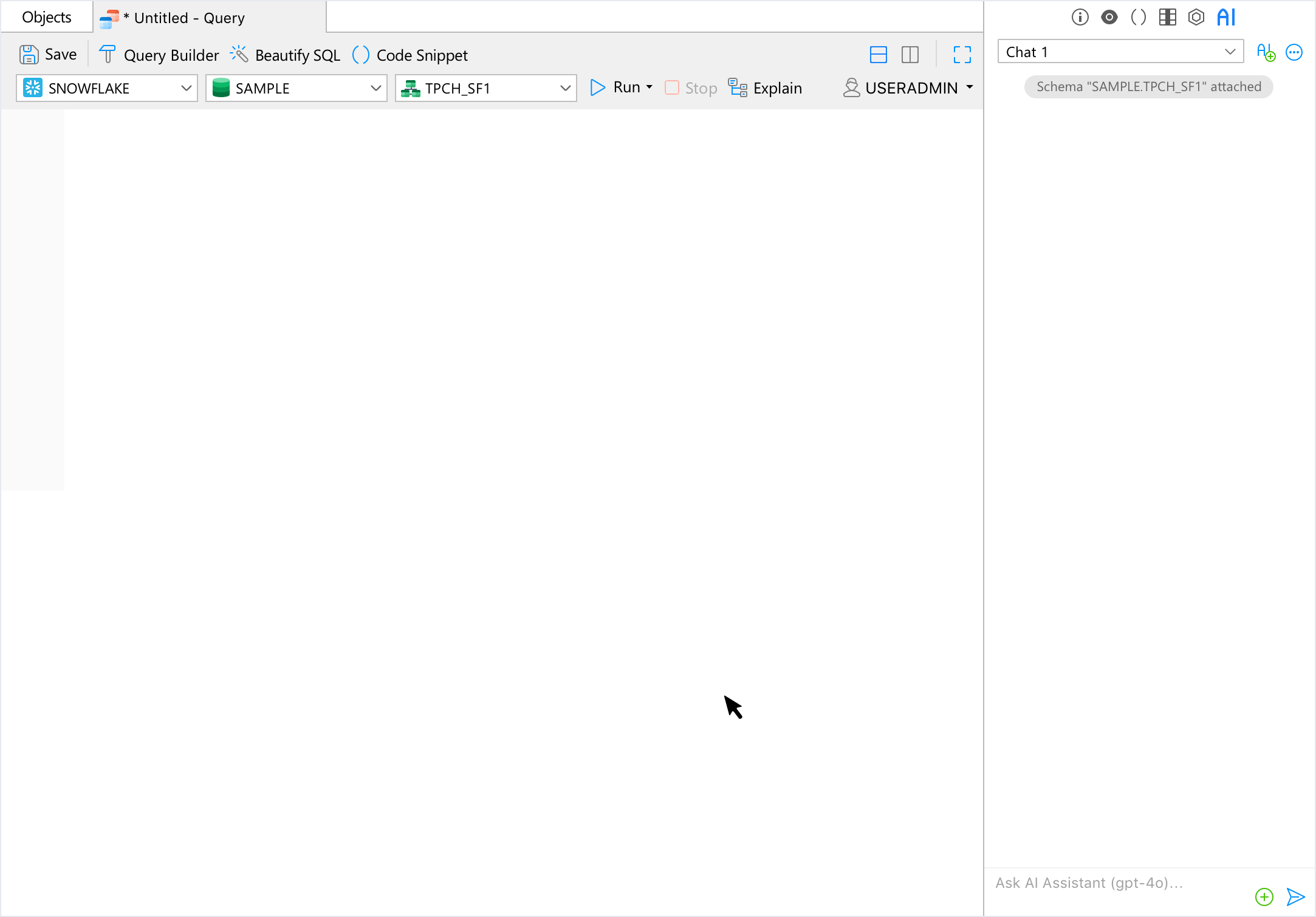Click the Beautify SQL wand icon
Screen dimensions: 1316x917
pos(239,55)
